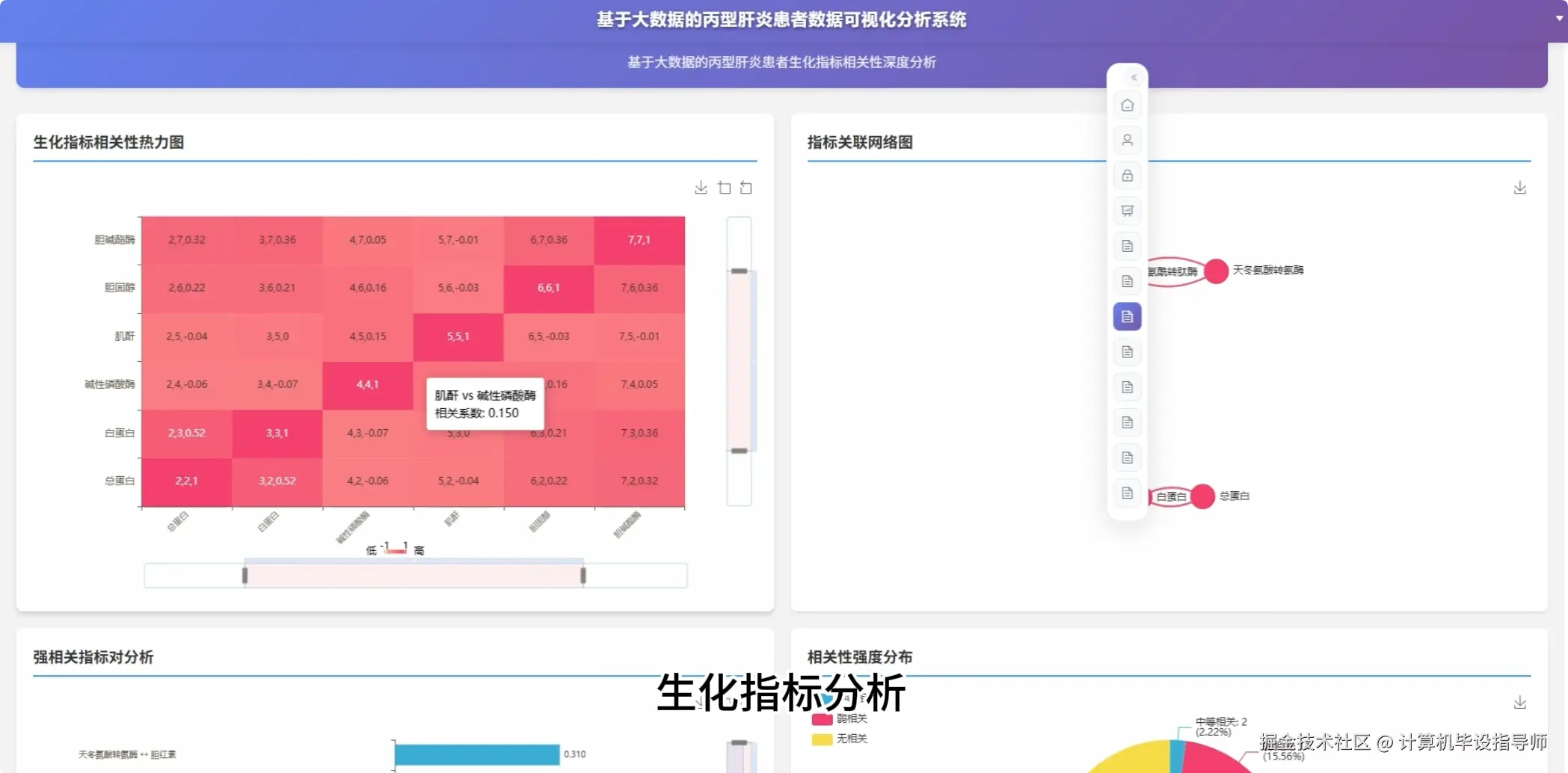This screenshot has height=773, width=1568.
Task: Click the heatmap cell 2,3,0.52
Action: 186,433
